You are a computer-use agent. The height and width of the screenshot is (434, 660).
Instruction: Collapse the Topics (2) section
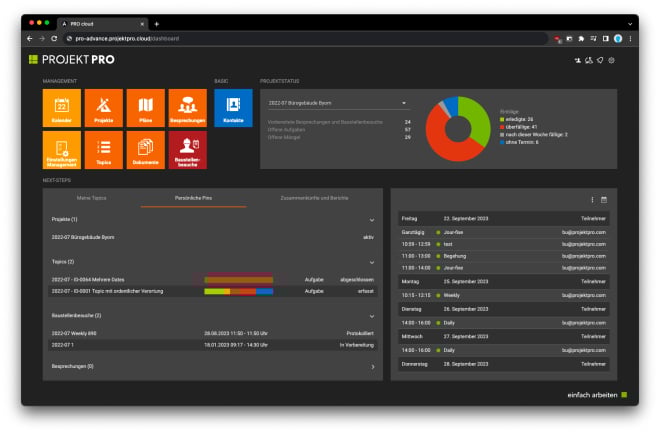point(371,261)
